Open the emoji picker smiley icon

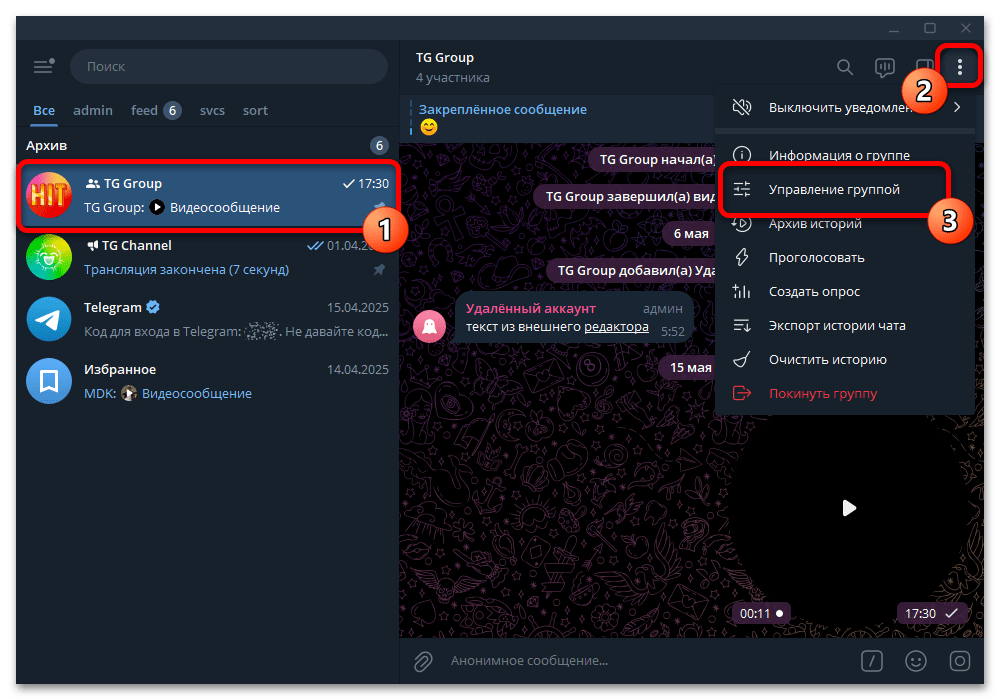916,661
